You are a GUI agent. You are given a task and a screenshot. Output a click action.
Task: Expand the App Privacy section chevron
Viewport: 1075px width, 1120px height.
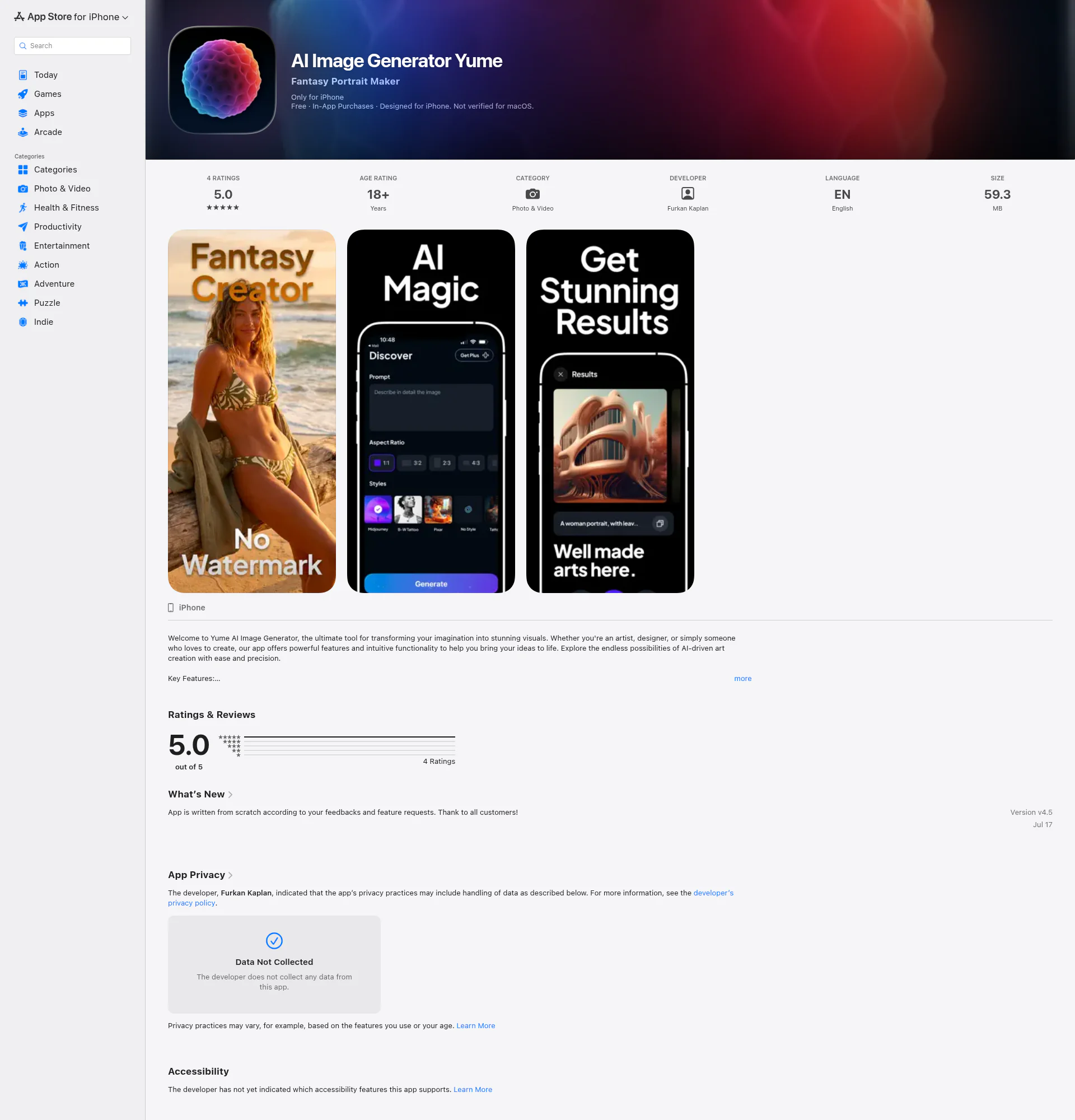[230, 875]
